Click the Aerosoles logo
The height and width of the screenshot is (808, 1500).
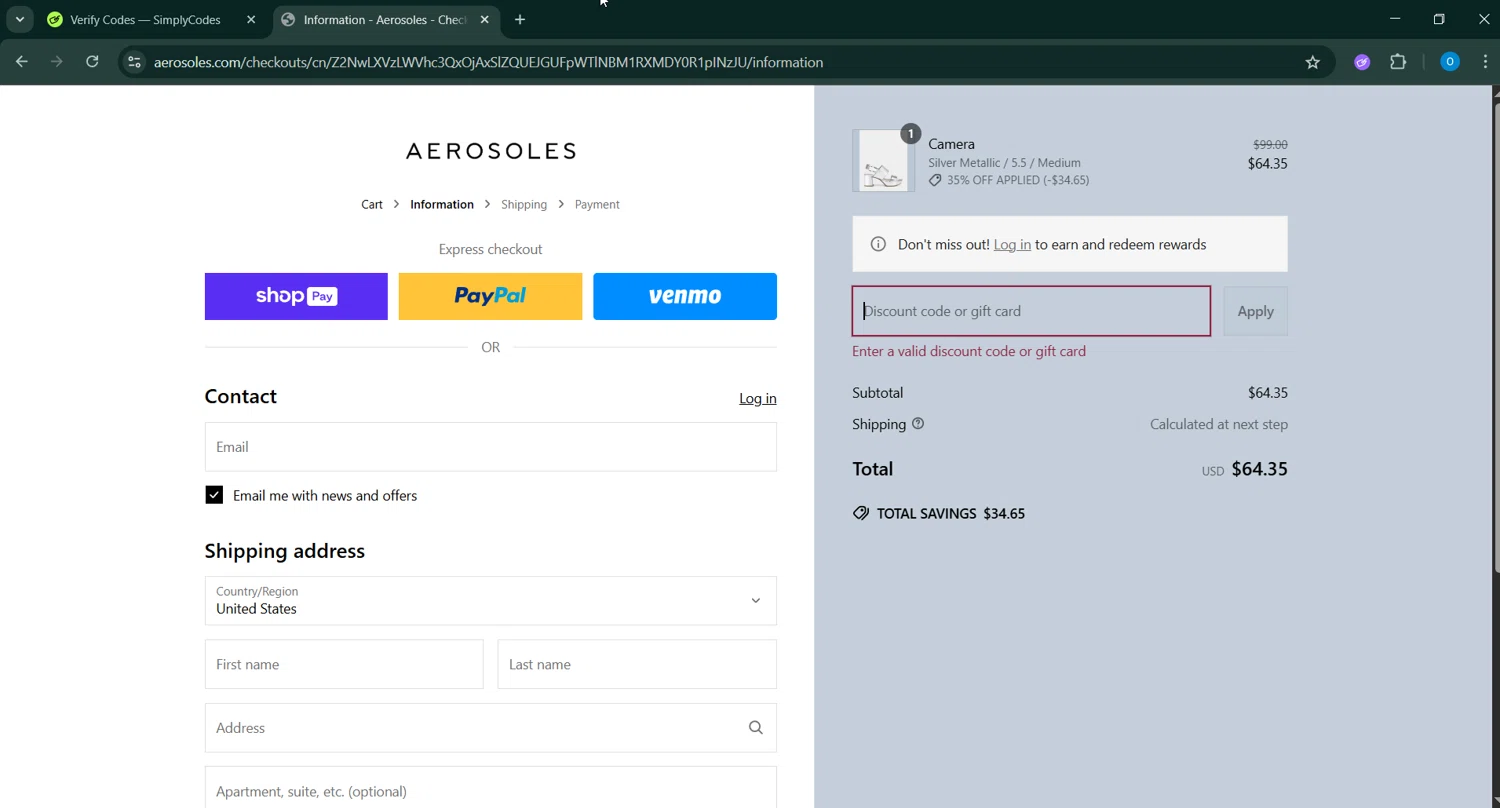tap(490, 151)
